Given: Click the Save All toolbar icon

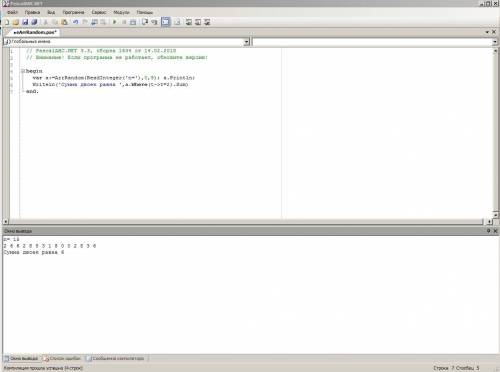Looking at the screenshot, I should click(x=34, y=22).
